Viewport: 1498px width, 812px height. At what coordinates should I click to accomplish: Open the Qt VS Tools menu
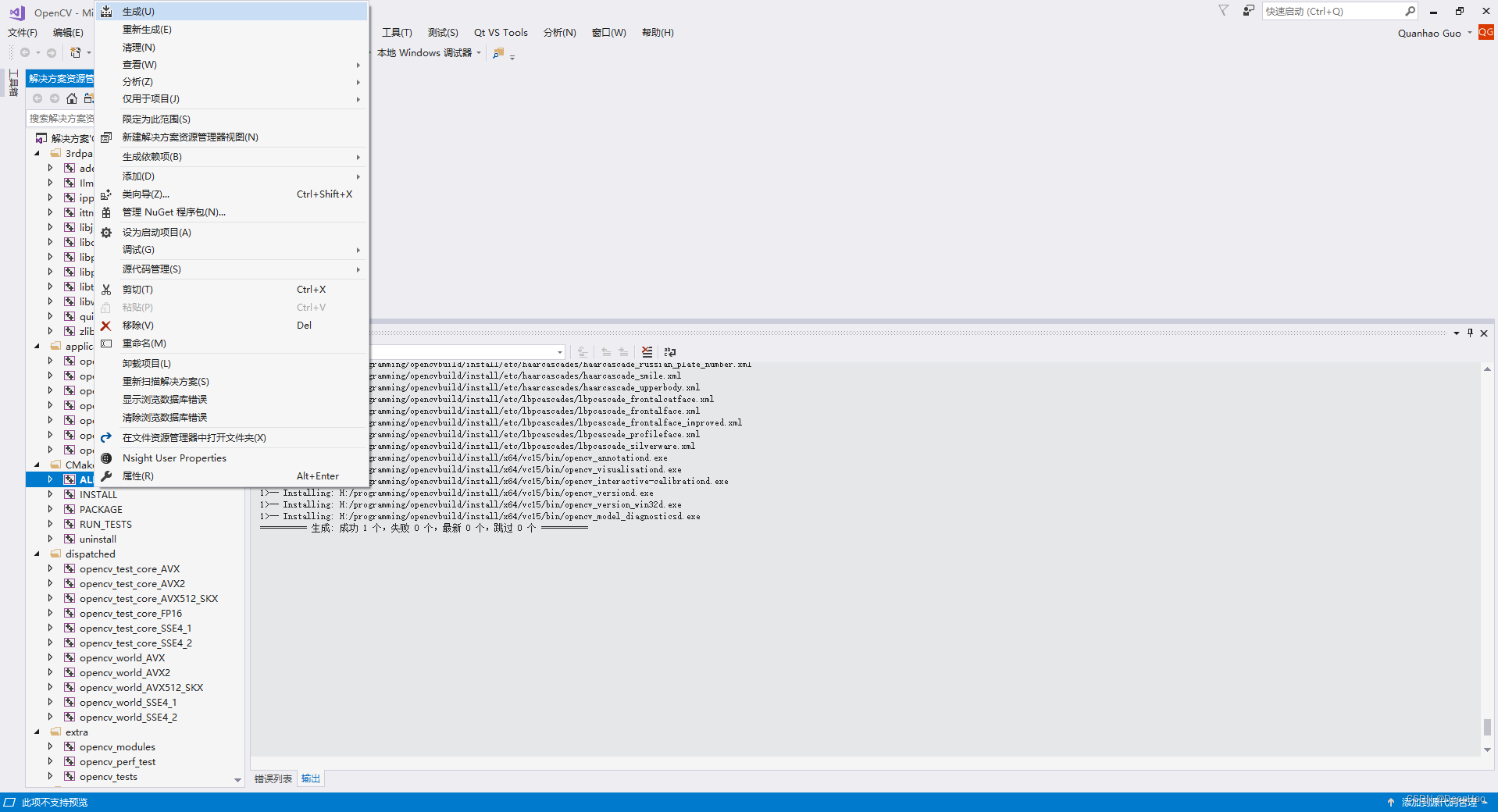point(501,33)
